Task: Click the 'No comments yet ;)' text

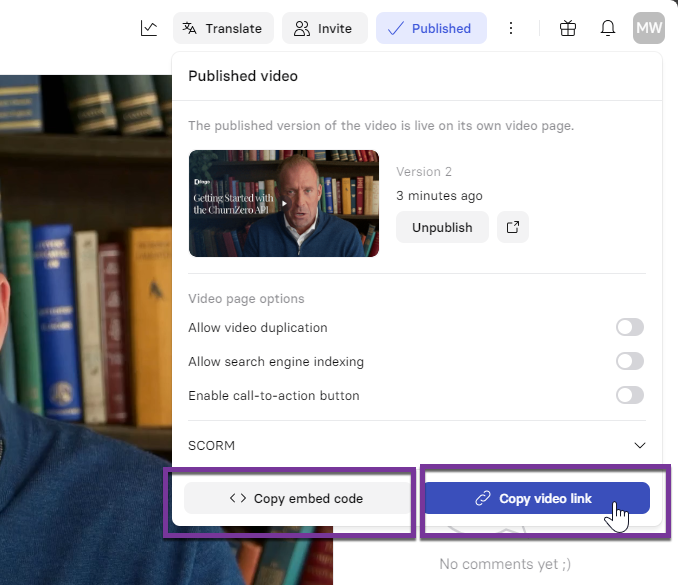Action: (x=505, y=564)
